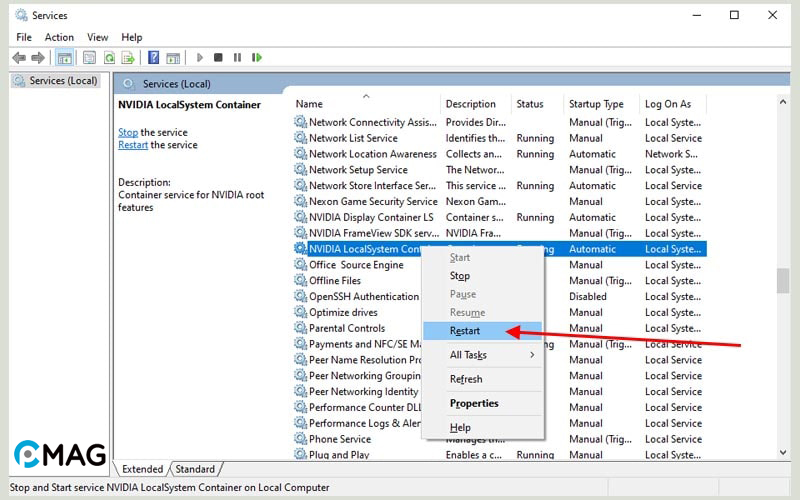Click the vertical scrollbar thumb

point(783,281)
